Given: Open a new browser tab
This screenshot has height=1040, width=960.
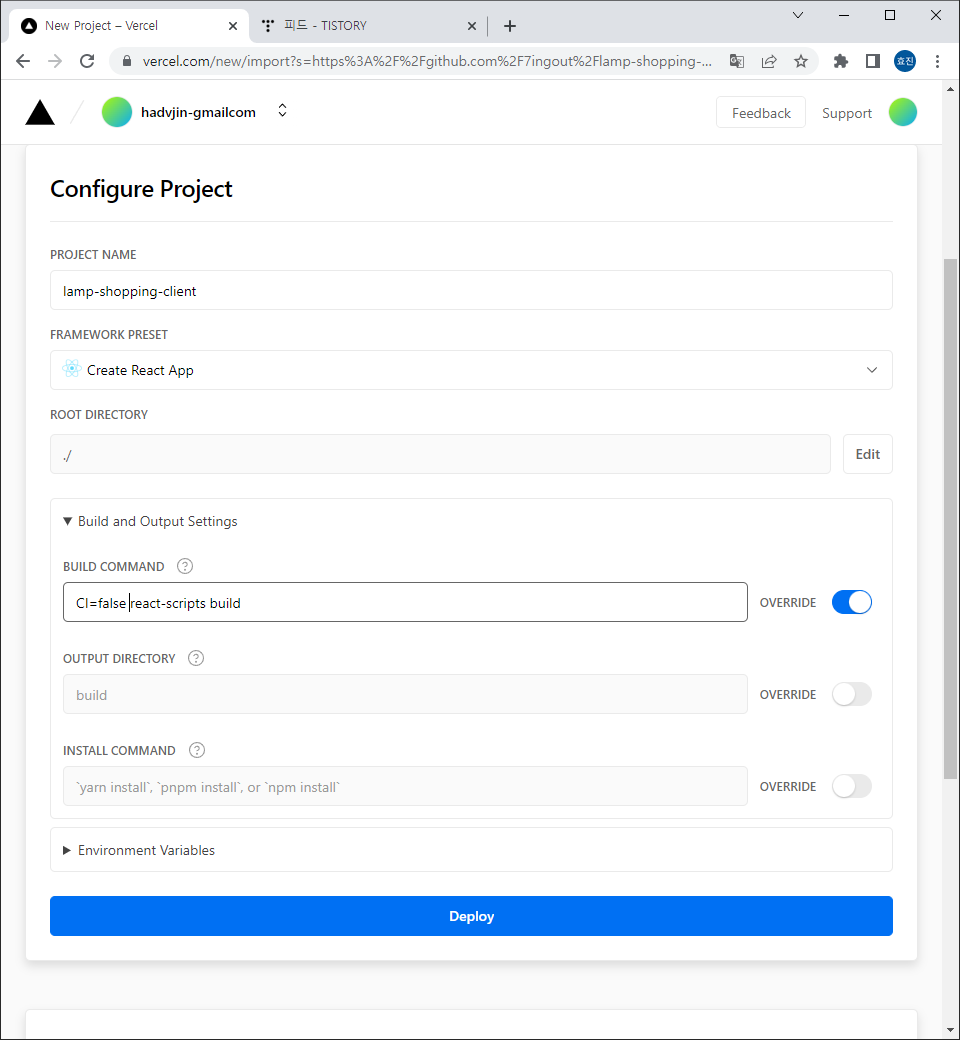Looking at the screenshot, I should (510, 26).
